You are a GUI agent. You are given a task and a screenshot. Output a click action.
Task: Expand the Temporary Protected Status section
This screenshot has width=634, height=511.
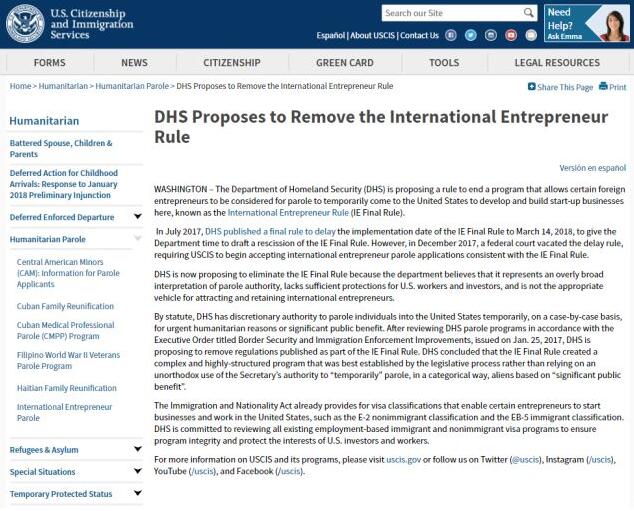(x=137, y=493)
